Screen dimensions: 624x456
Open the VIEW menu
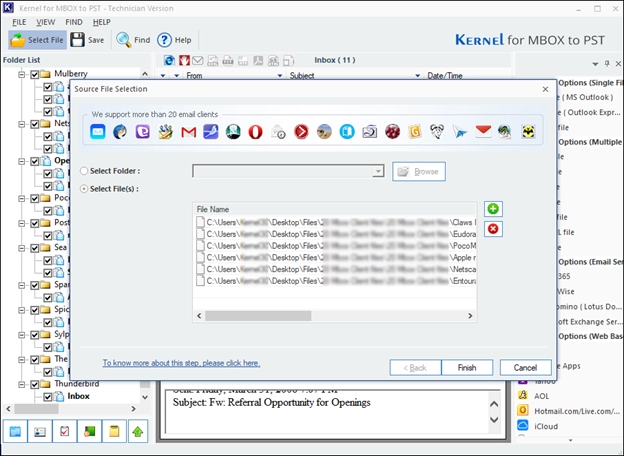(x=45, y=22)
